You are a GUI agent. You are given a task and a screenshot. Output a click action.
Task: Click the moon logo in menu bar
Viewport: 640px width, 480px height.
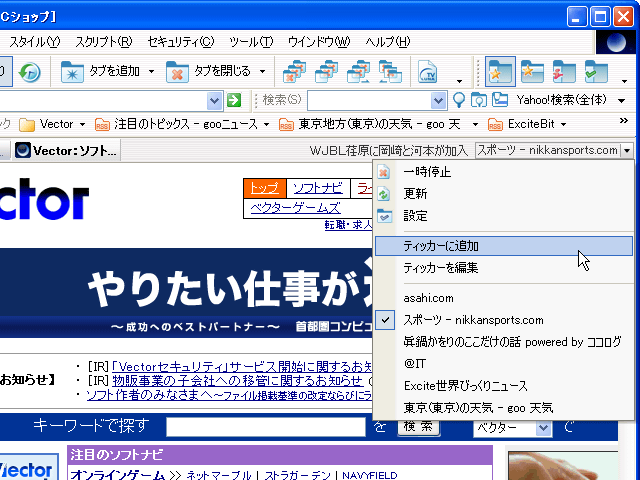tap(616, 42)
